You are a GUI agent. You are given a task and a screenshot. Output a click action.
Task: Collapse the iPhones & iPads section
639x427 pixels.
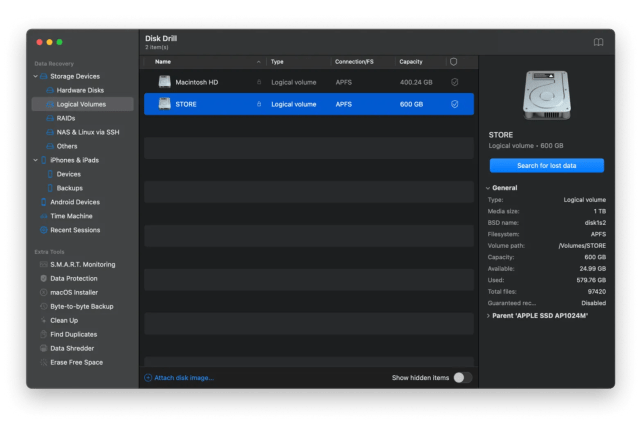coord(35,160)
